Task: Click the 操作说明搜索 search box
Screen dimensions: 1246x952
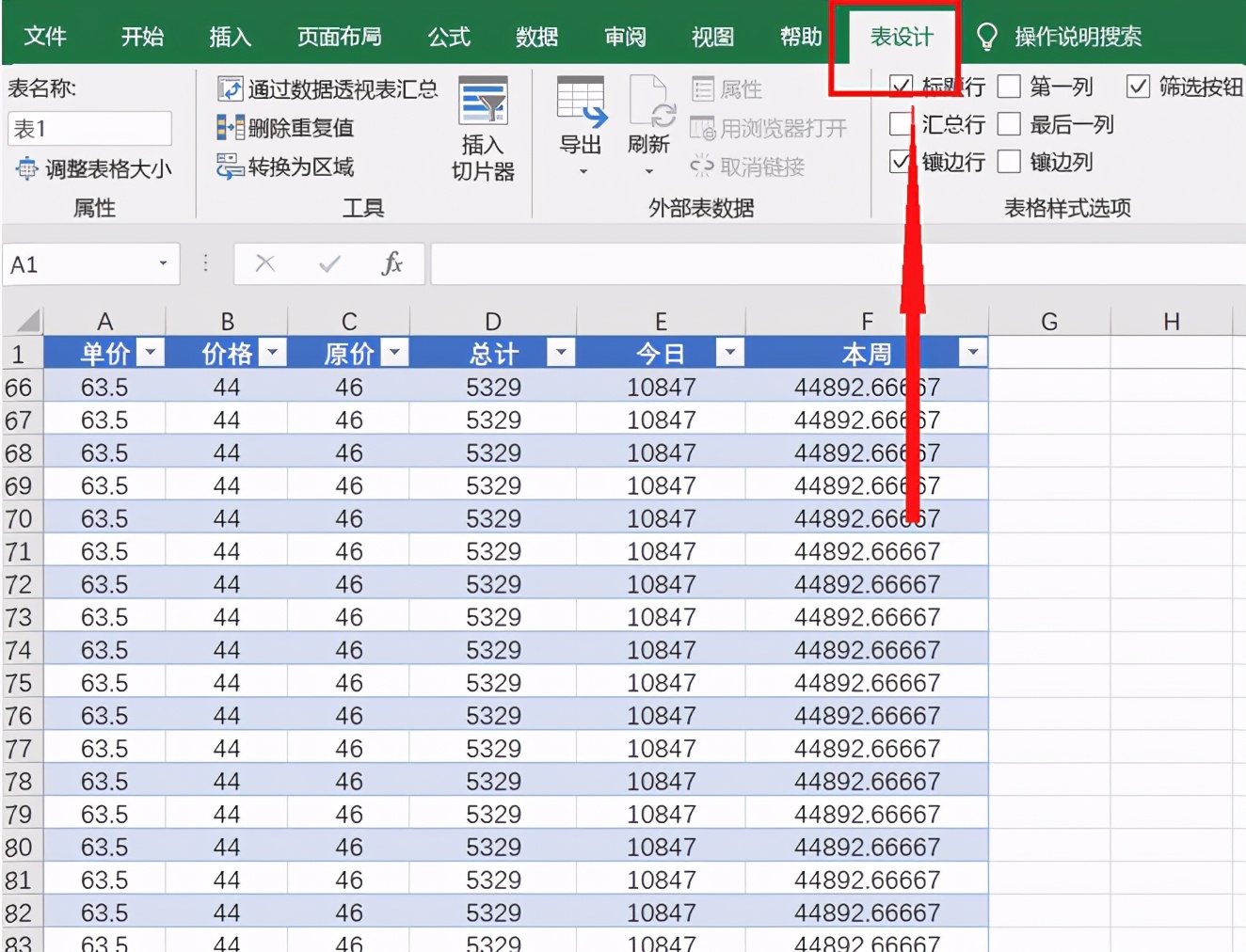Action: (x=1077, y=37)
